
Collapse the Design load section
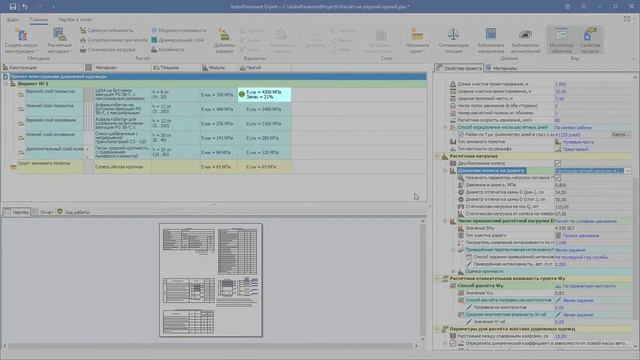[438, 156]
